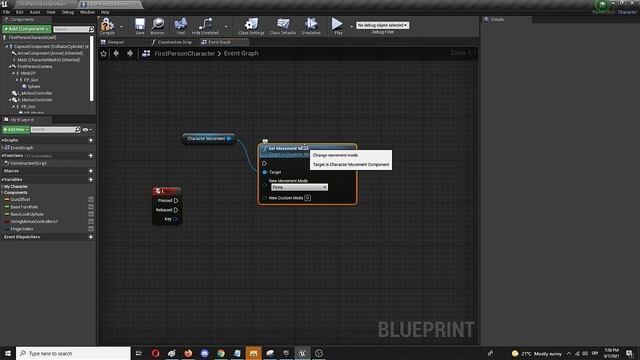640x360 pixels.
Task: Click Hide Unrelated toolbar icon
Action: pos(205,26)
